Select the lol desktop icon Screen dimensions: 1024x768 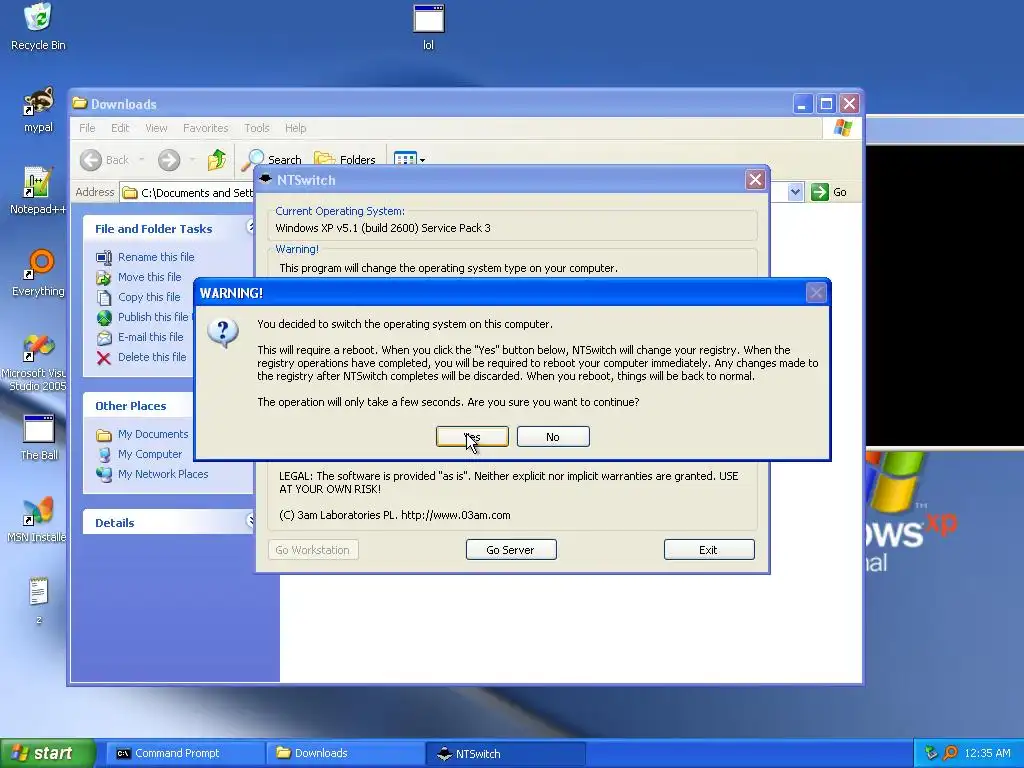click(x=428, y=26)
